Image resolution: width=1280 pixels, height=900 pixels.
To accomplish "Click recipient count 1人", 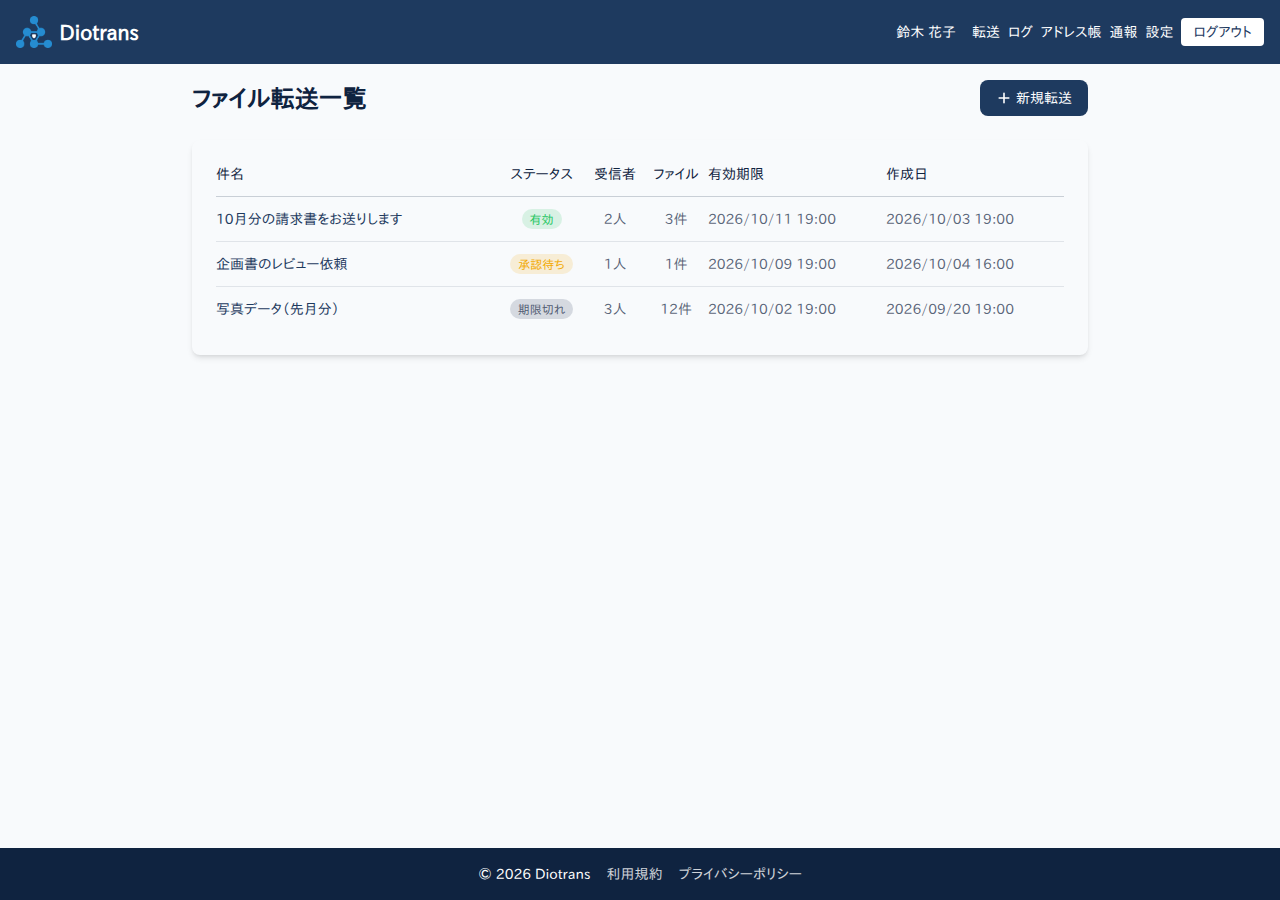I will [x=615, y=264].
